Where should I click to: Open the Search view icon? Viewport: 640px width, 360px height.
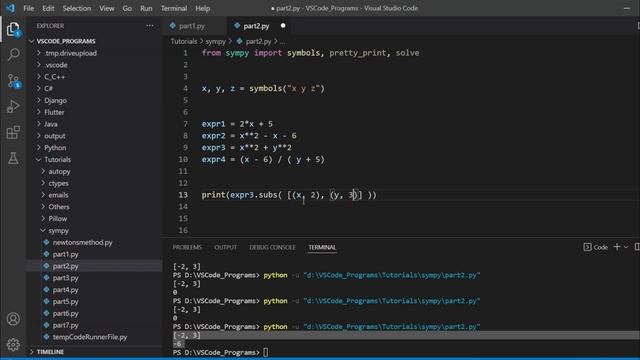point(13,54)
